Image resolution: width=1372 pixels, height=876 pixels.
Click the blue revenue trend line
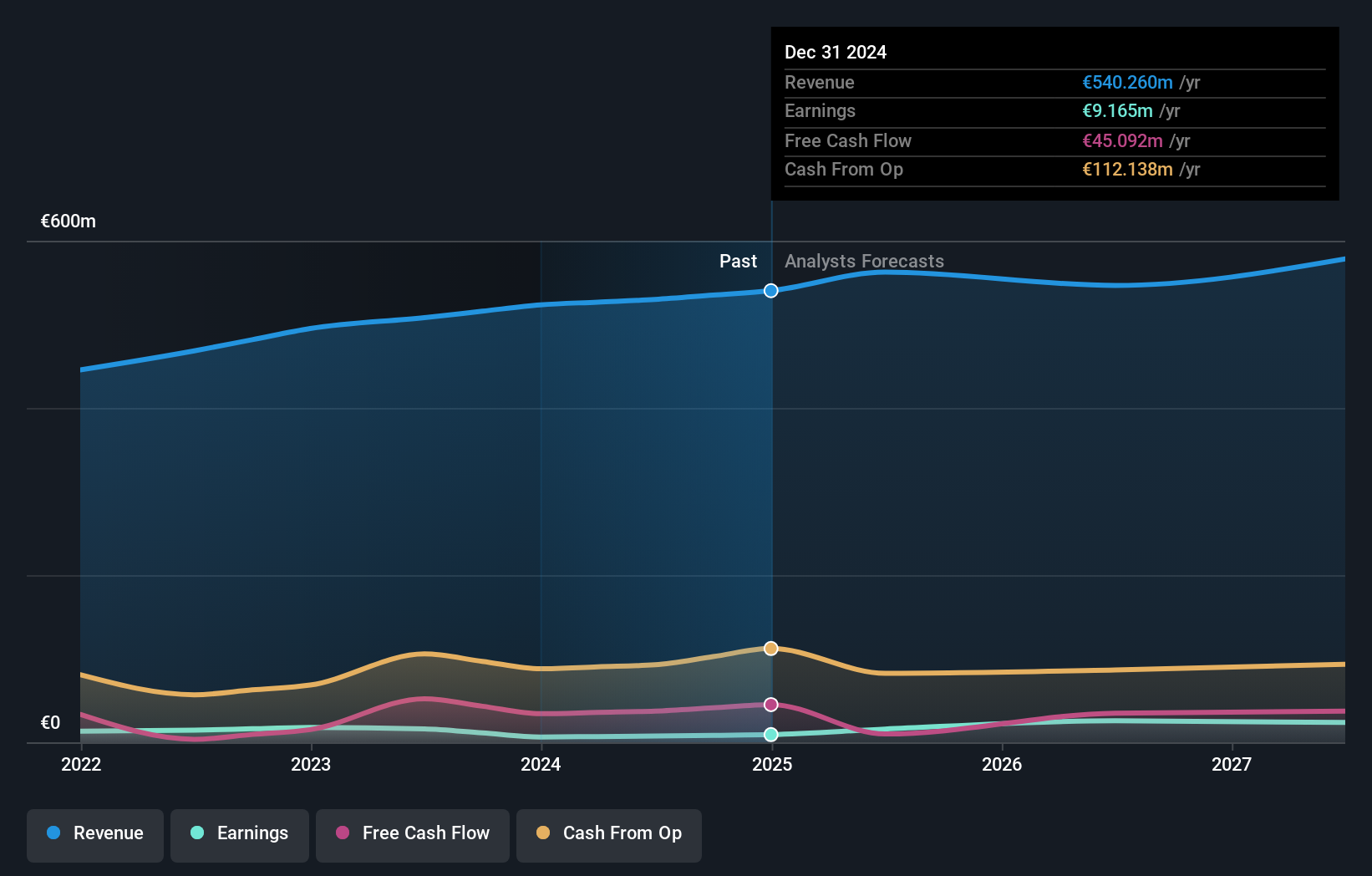[x=418, y=319]
